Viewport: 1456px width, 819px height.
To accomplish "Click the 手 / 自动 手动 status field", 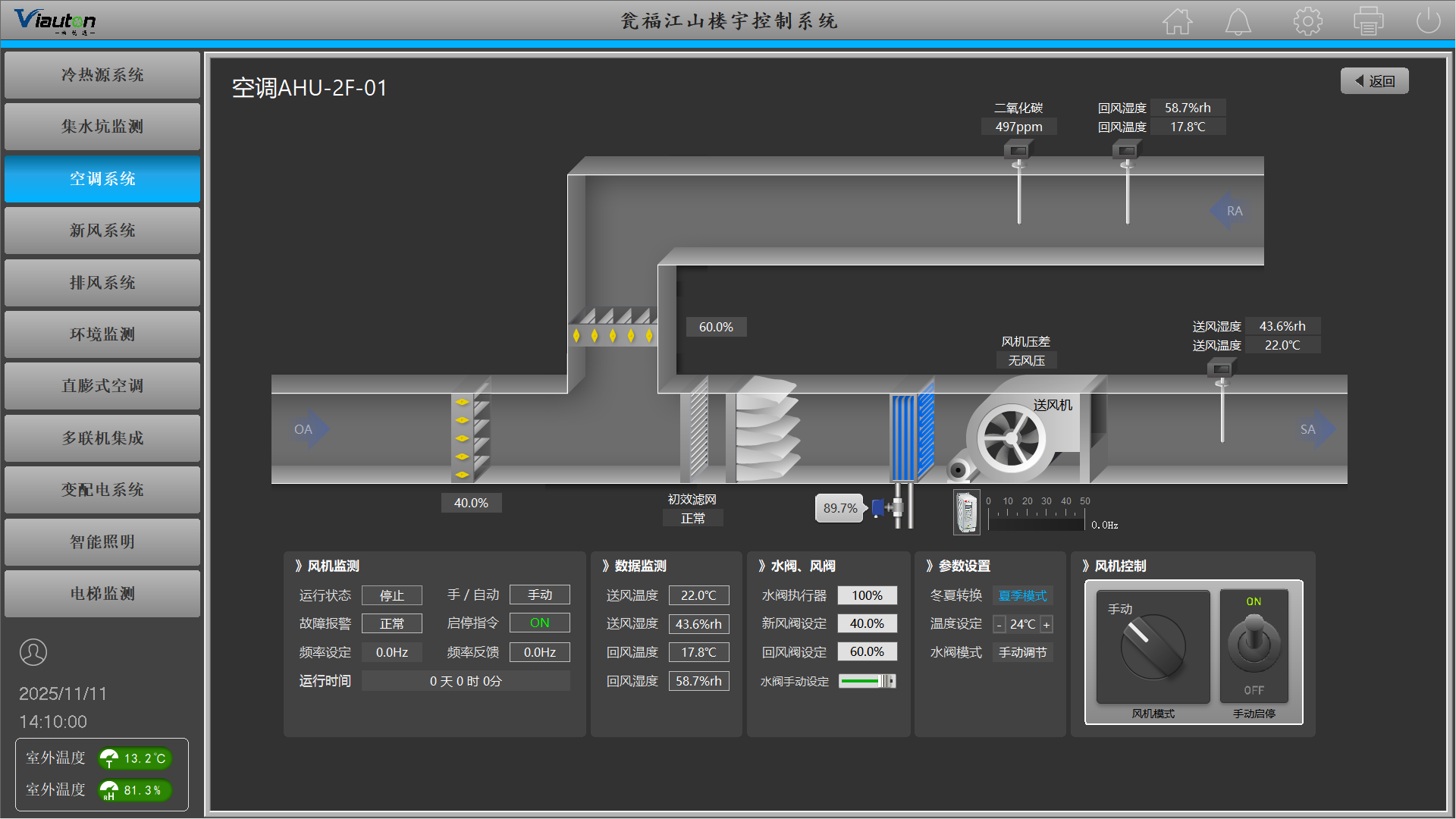I will [x=539, y=595].
